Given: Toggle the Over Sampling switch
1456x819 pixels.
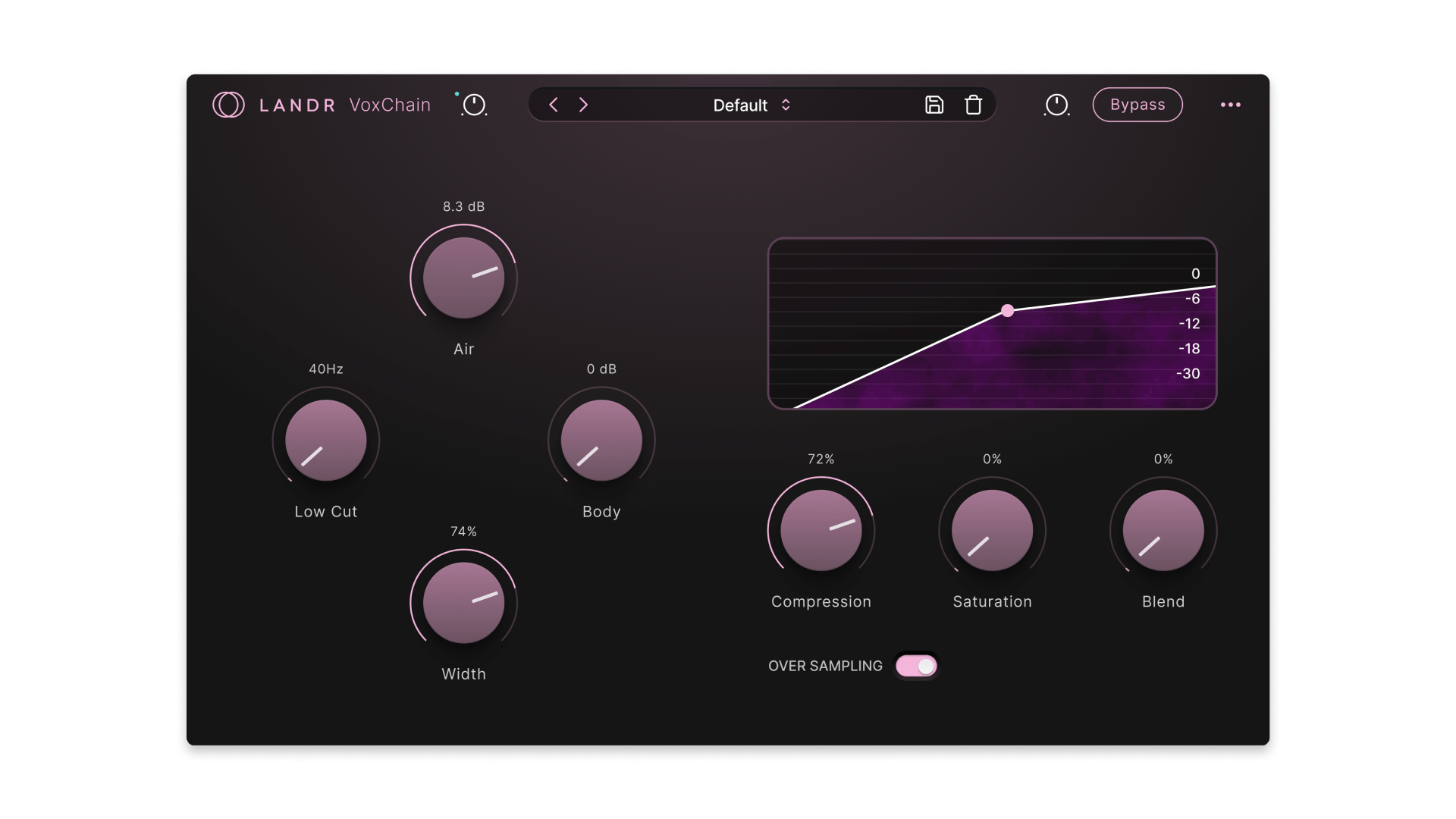Looking at the screenshot, I should coord(916,666).
